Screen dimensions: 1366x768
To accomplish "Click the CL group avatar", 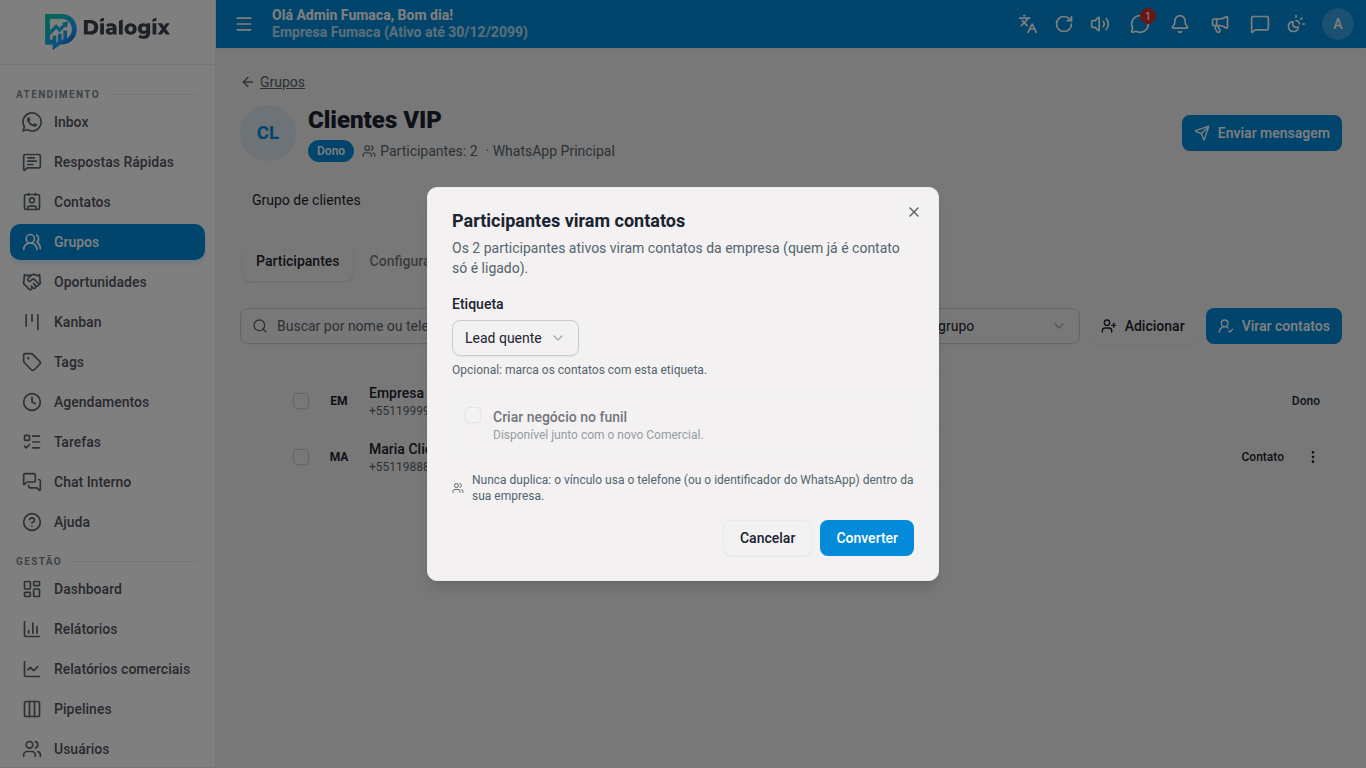I will [268, 133].
